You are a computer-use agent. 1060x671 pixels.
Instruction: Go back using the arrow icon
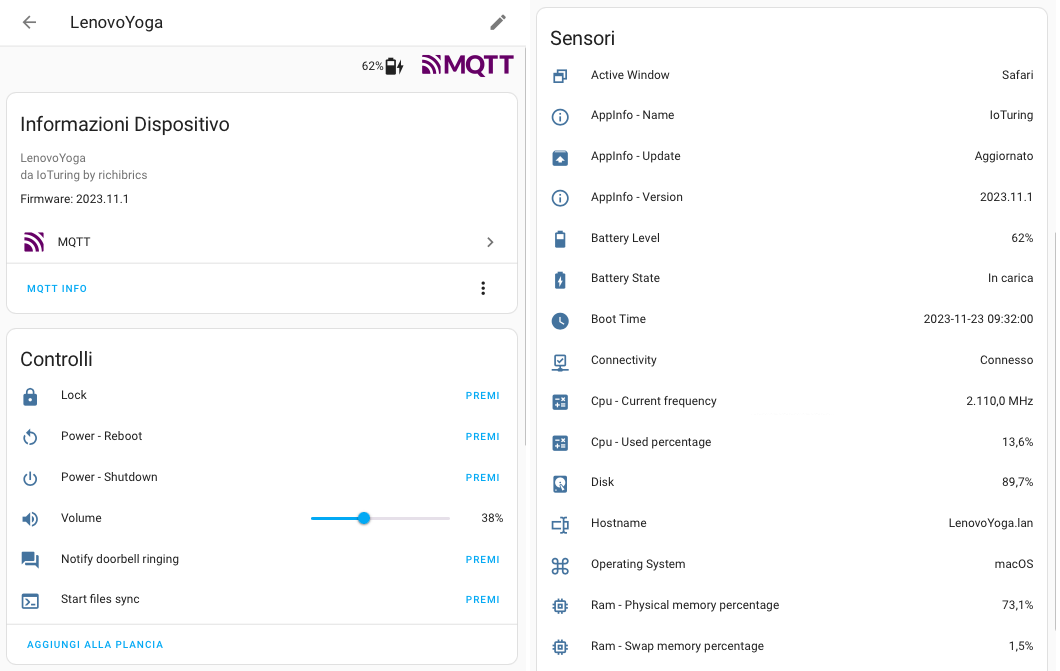pyautogui.click(x=29, y=22)
